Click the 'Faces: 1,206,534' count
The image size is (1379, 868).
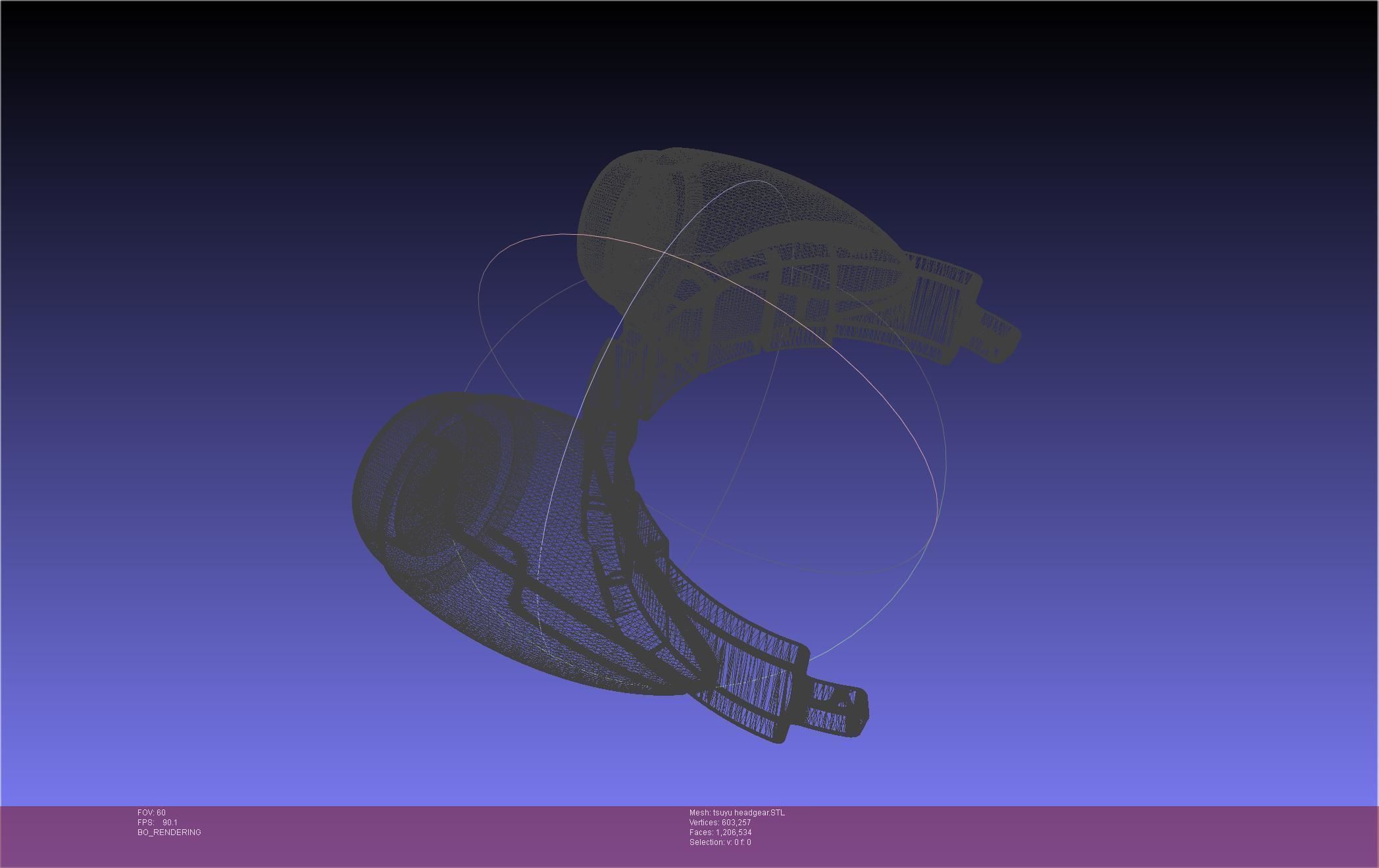[x=720, y=832]
